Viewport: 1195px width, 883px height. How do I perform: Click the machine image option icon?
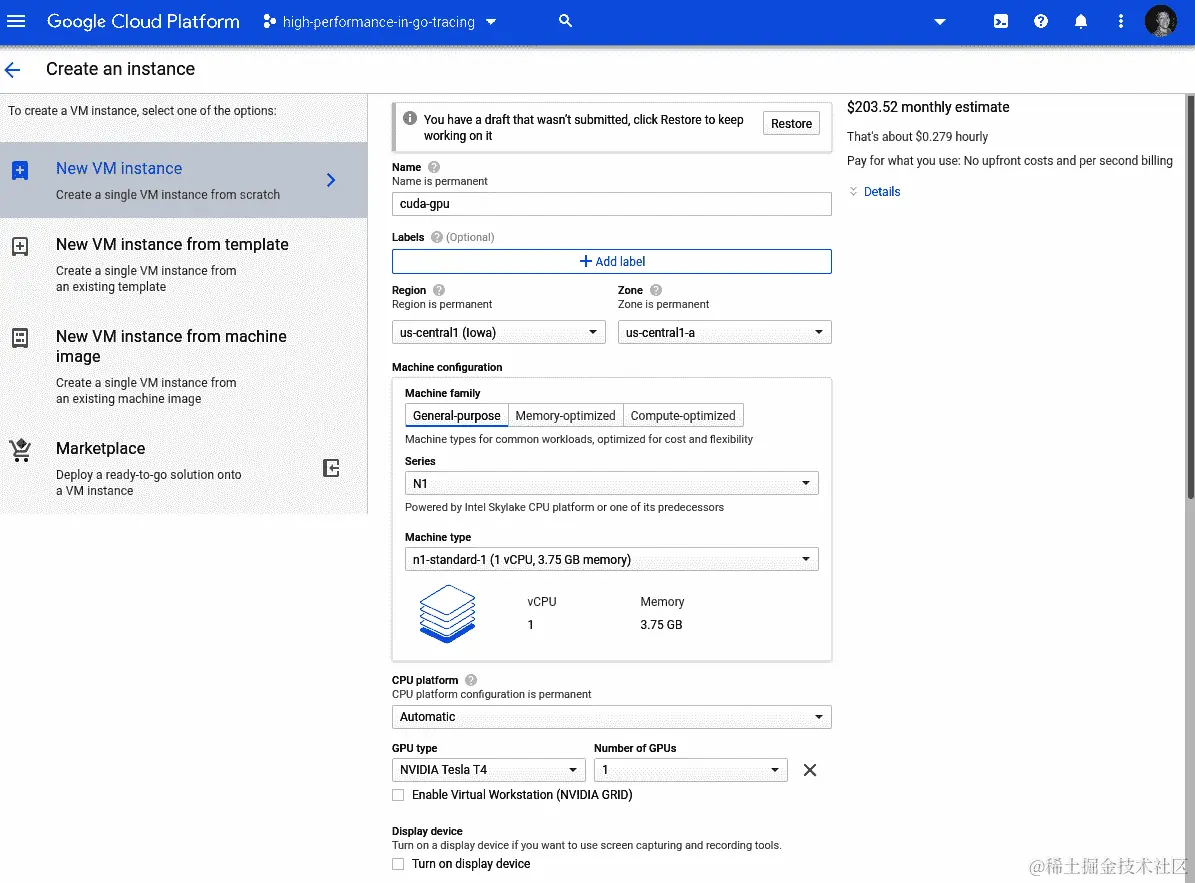21,338
